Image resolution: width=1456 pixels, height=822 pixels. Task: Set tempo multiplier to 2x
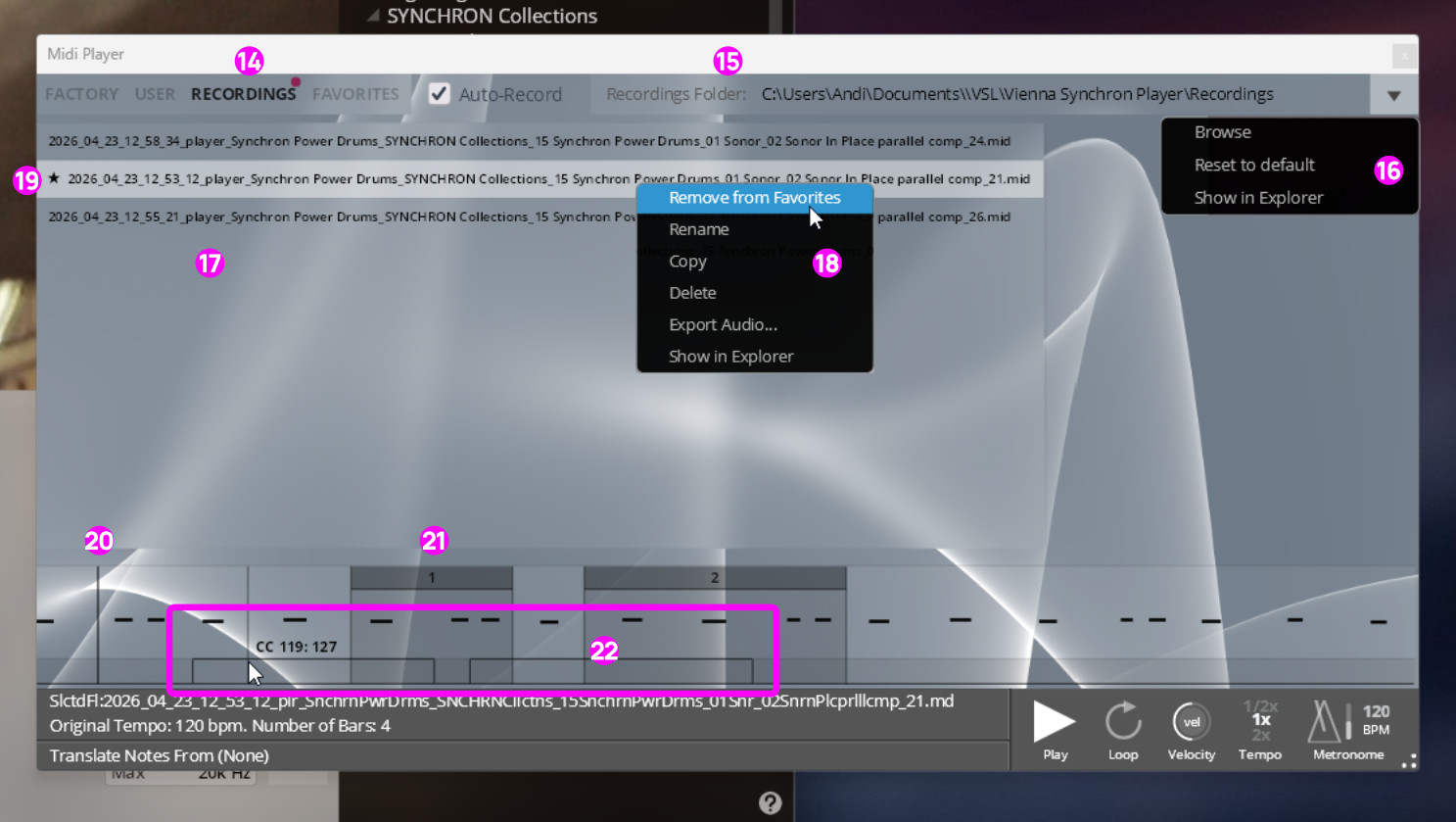tap(1260, 735)
